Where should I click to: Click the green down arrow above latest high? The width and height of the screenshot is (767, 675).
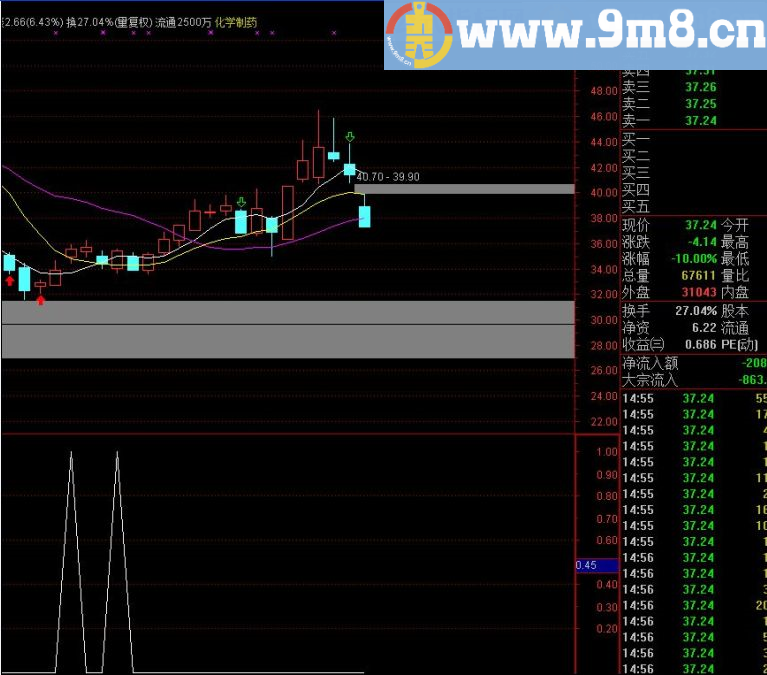pos(350,136)
